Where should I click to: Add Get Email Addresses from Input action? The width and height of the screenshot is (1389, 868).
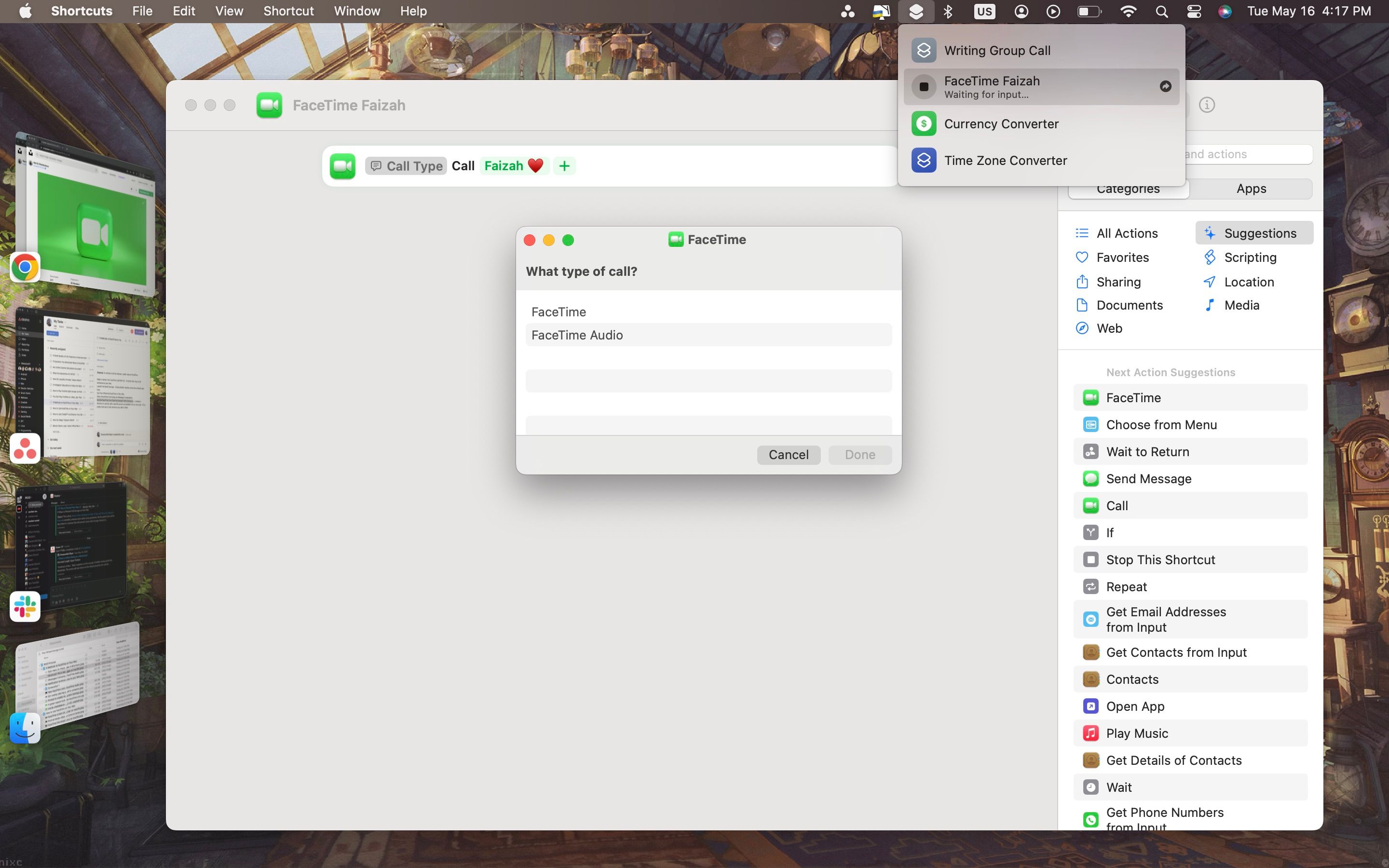click(x=1190, y=620)
